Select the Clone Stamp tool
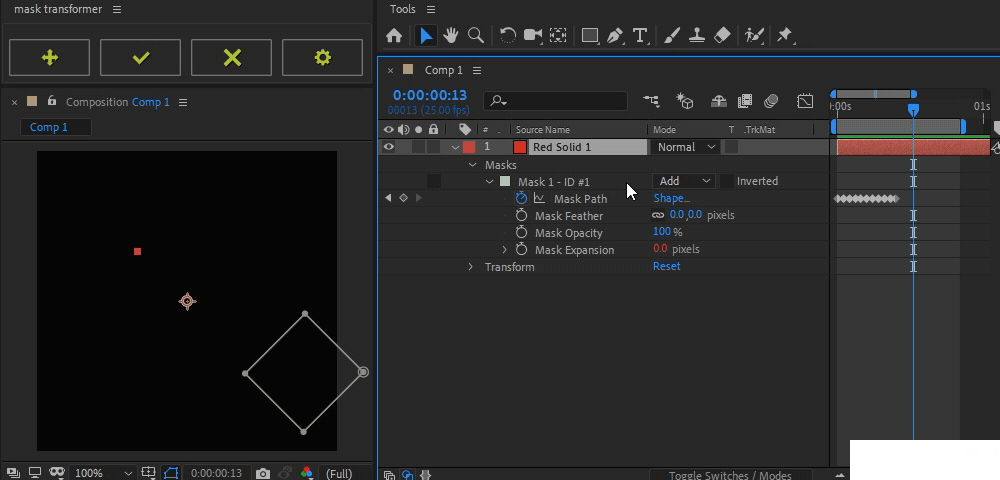Screen dimensions: 1000x480 [x=696, y=35]
